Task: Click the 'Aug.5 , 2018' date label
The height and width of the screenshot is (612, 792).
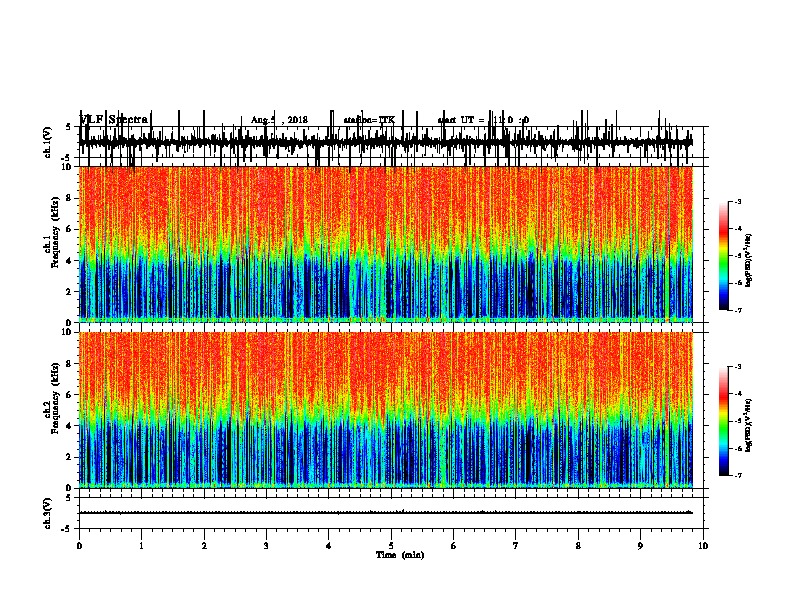Action: coord(279,120)
